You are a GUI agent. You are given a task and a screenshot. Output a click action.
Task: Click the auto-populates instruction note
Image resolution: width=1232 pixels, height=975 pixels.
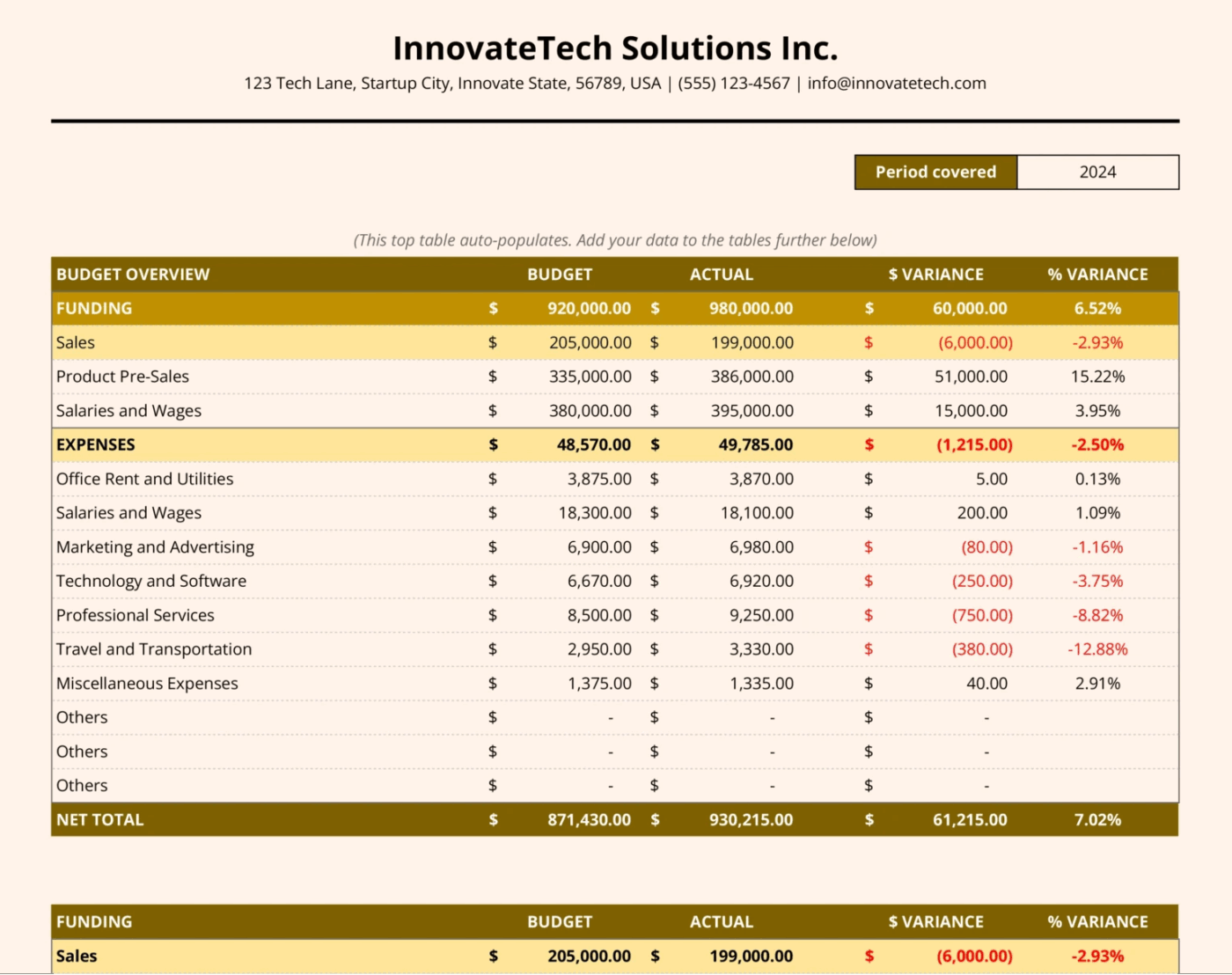tap(615, 240)
